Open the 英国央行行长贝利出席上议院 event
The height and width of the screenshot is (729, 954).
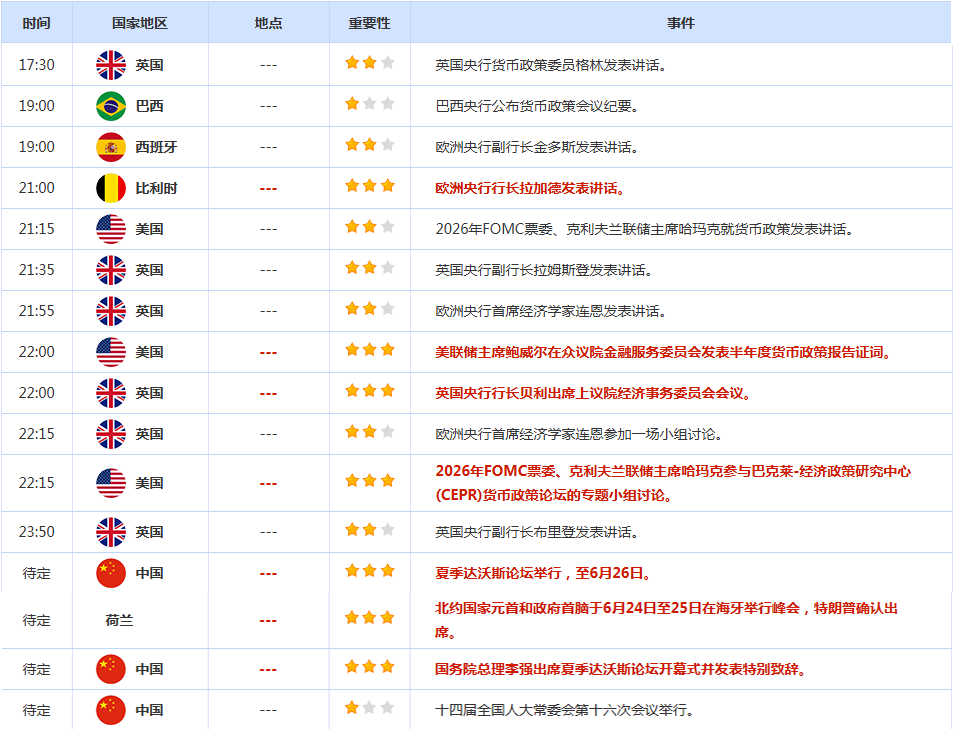[593, 393]
